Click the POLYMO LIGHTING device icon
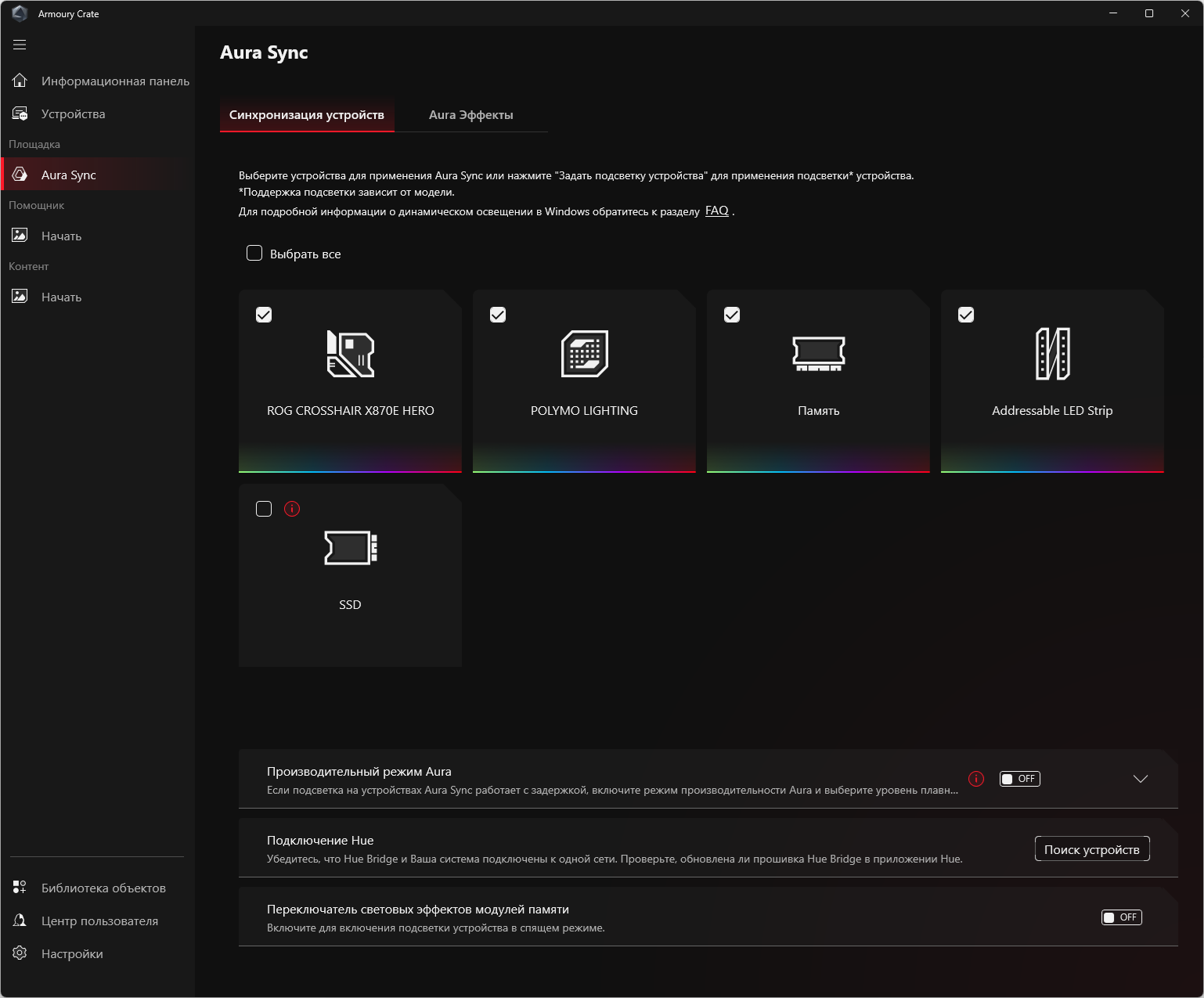Image resolution: width=1204 pixels, height=998 pixels. tap(584, 354)
